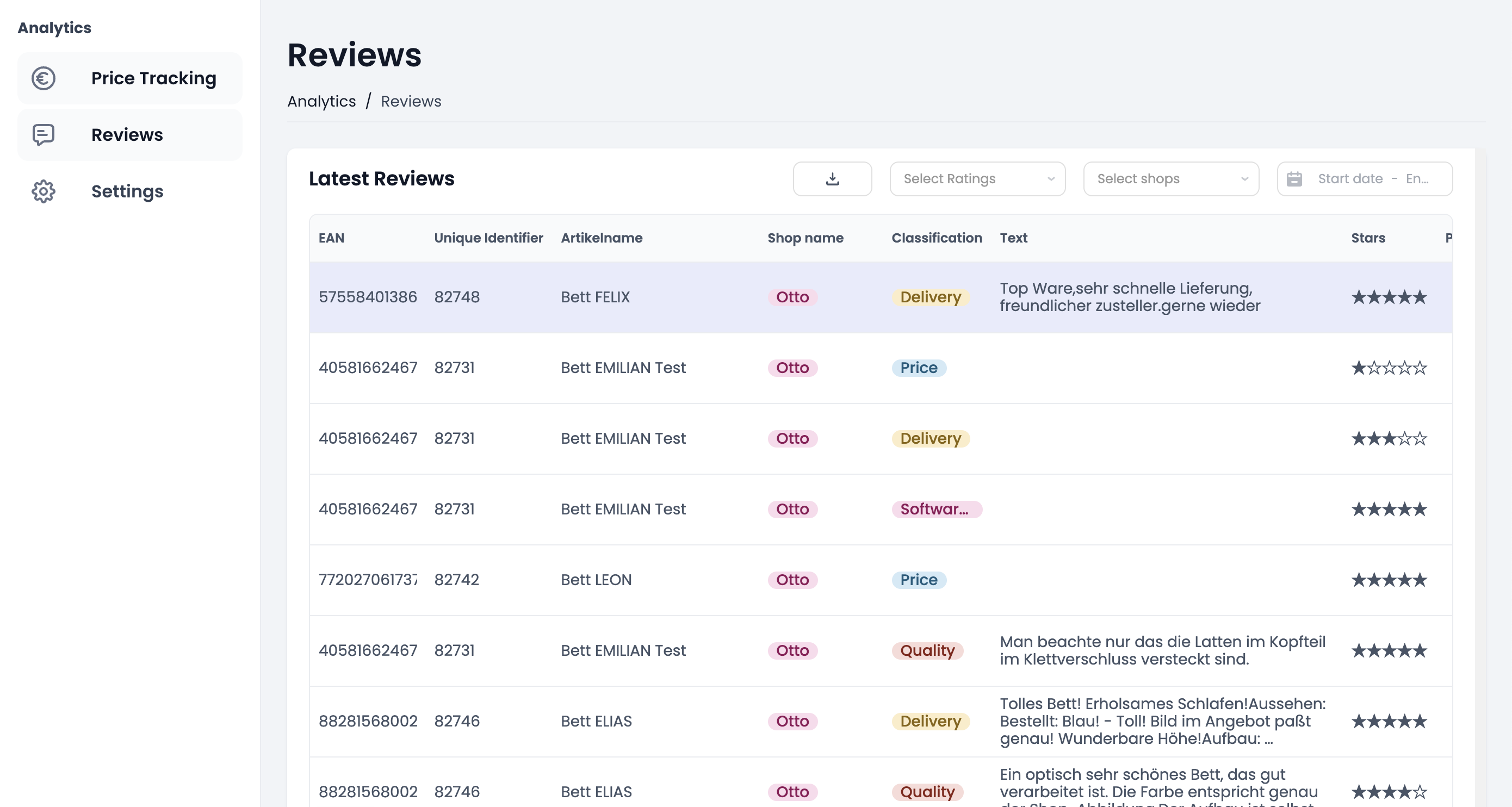
Task: Click the Reviews speech bubble icon
Action: (x=44, y=135)
